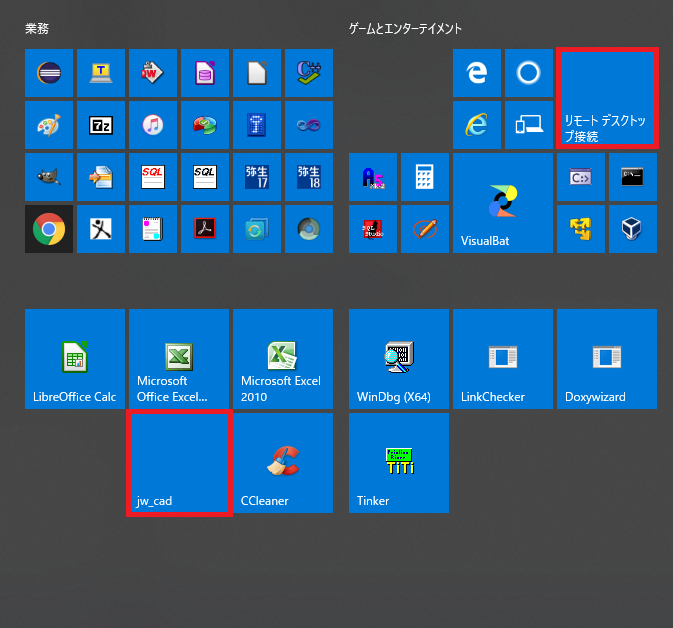Launch Microsoft Excel 2010 tile

[282, 359]
